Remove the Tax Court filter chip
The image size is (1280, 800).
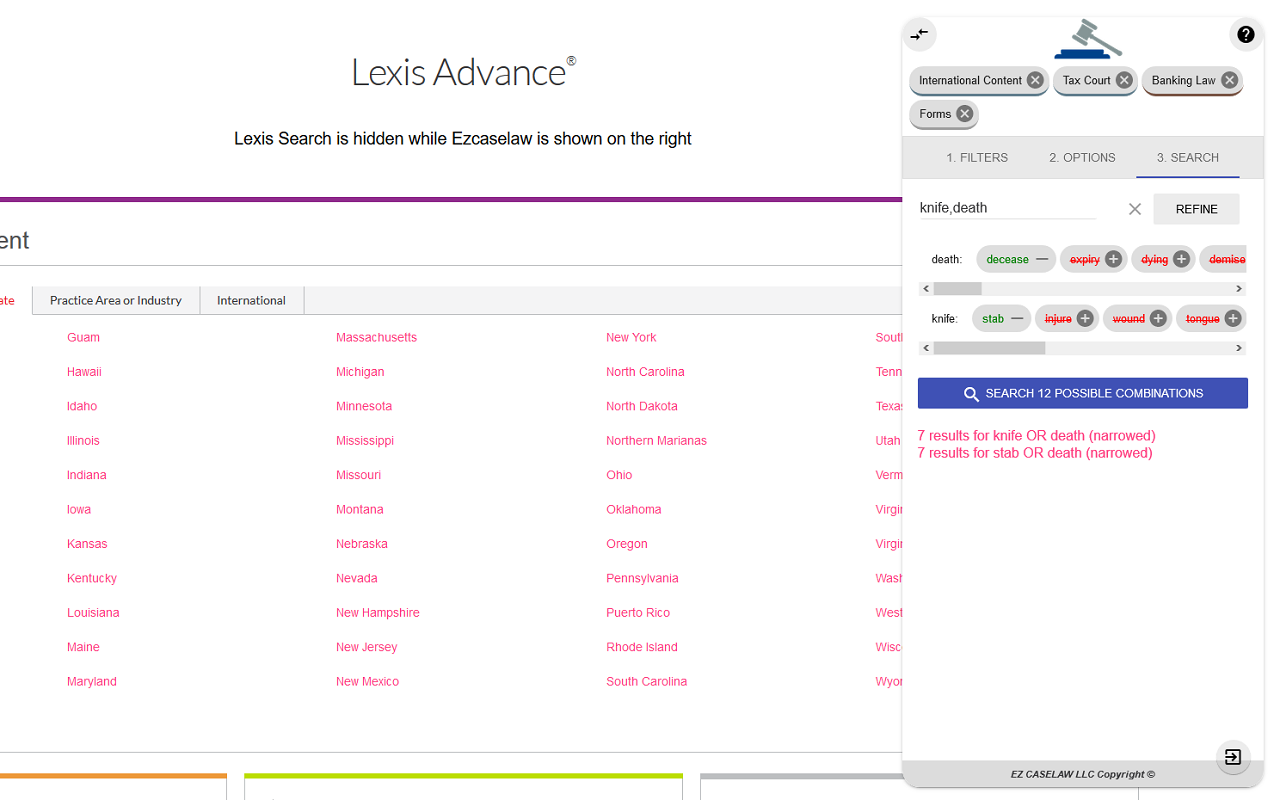coord(1124,80)
